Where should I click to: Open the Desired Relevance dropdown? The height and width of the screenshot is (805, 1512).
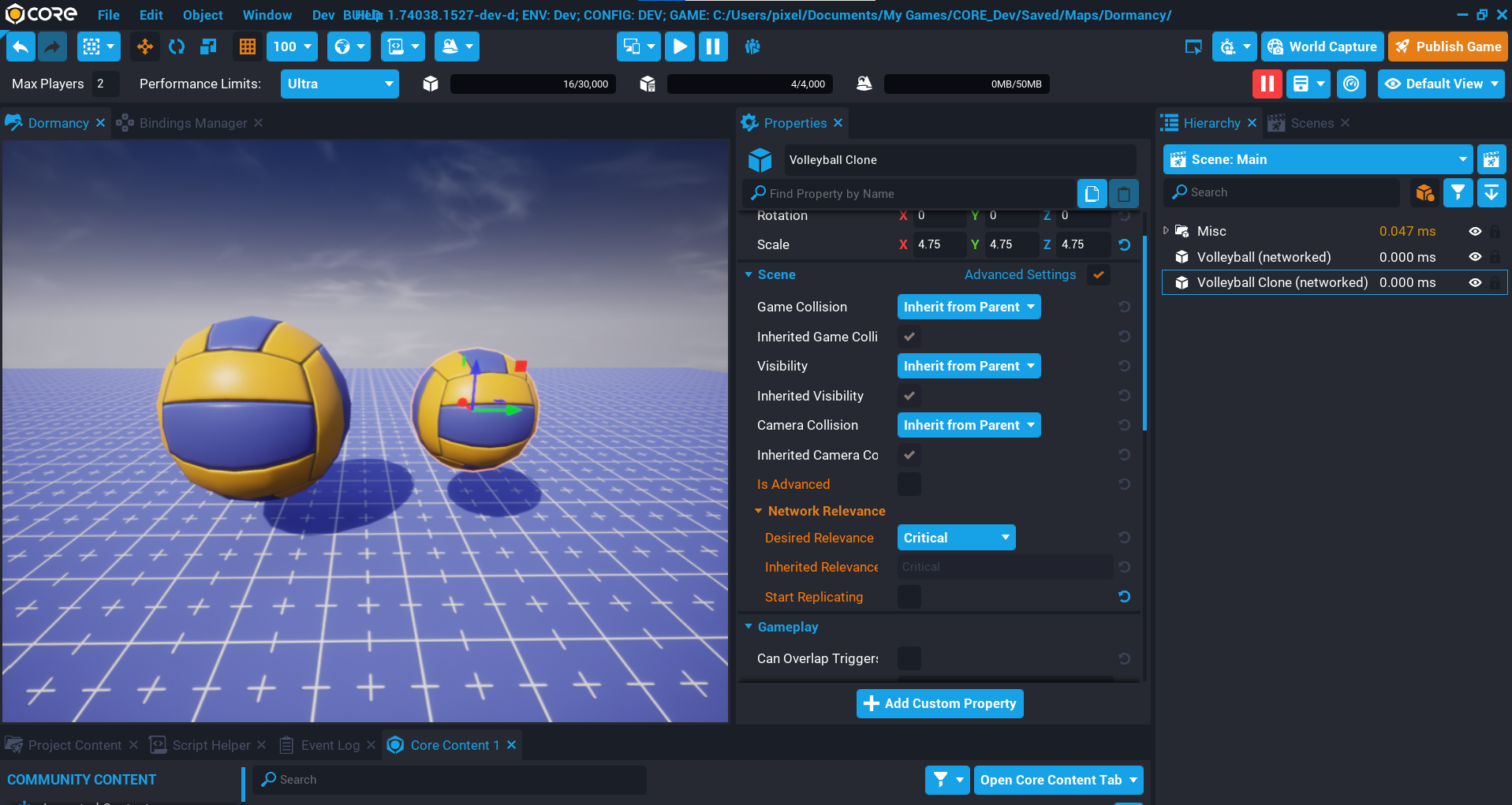coord(956,538)
